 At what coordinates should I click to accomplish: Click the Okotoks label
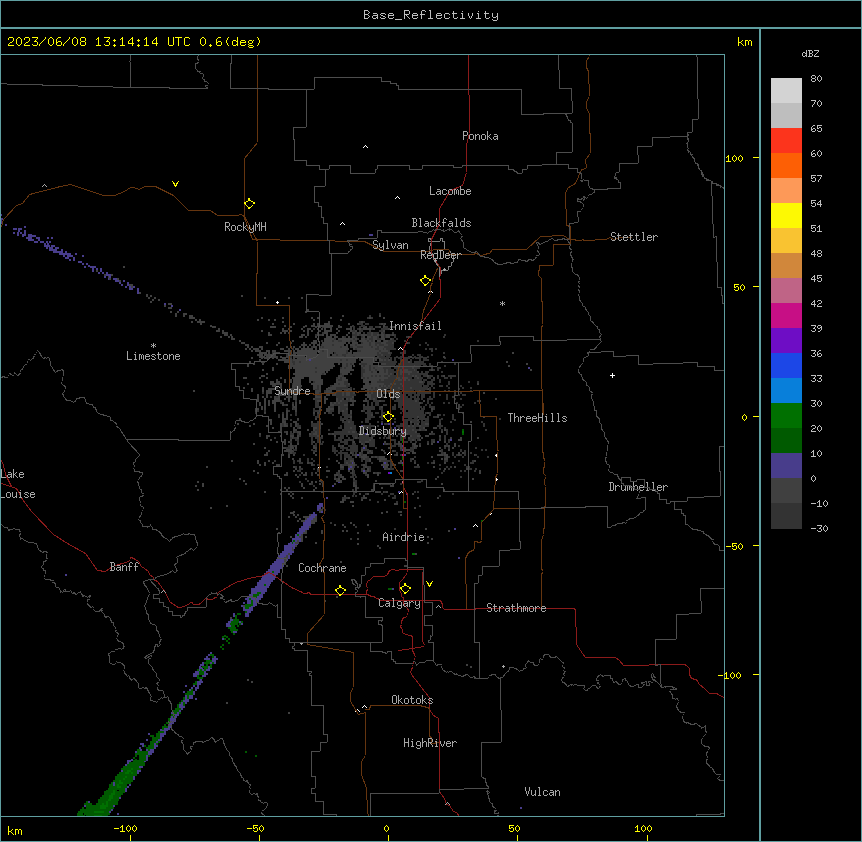point(412,700)
